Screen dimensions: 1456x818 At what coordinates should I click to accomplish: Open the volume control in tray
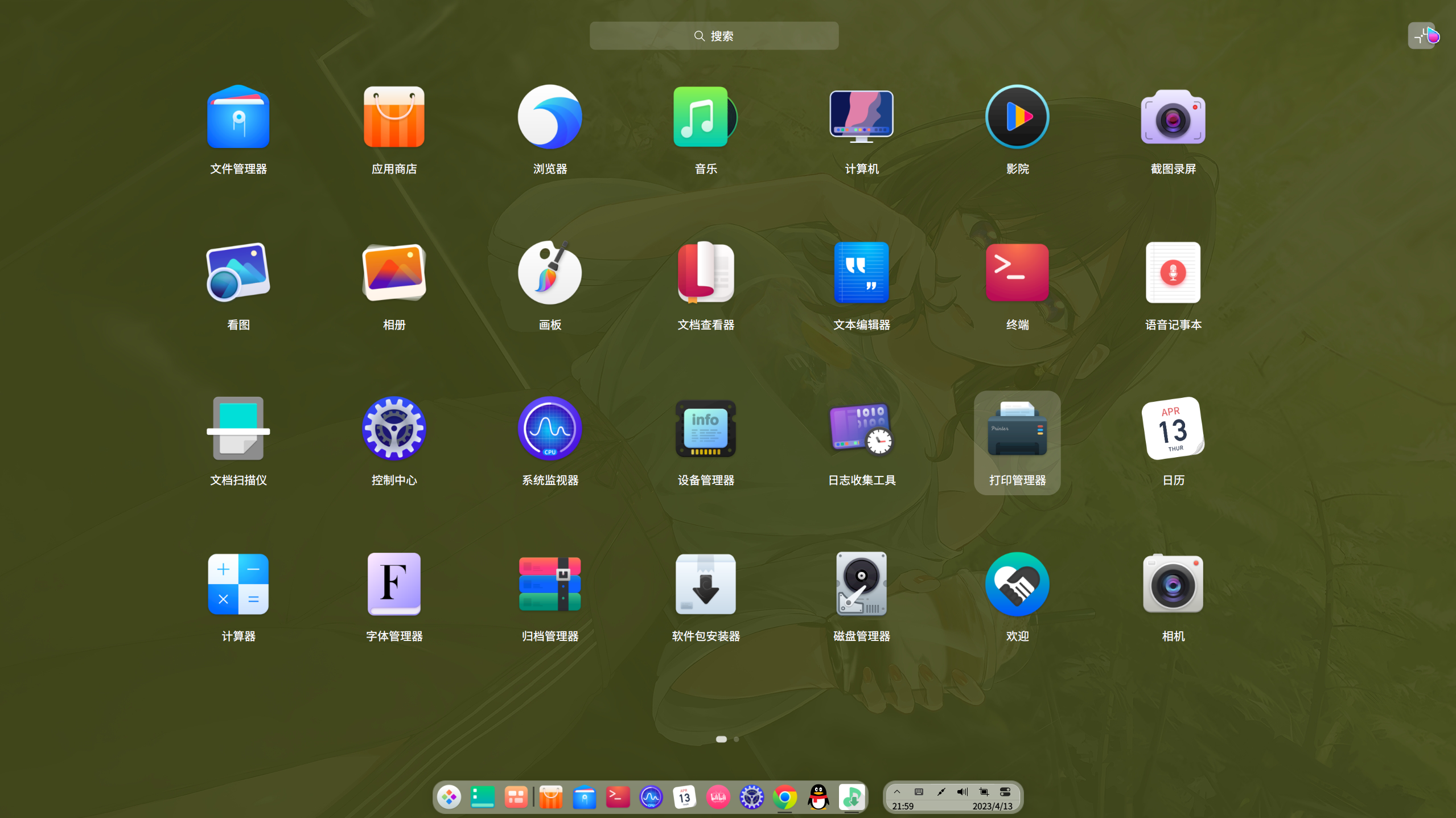pos(962,792)
